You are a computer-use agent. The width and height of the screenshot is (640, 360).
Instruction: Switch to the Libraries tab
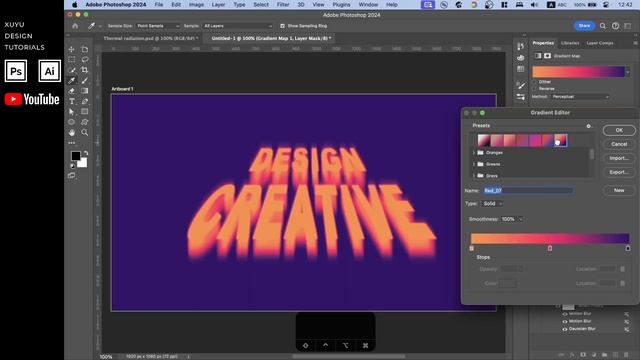(x=570, y=43)
